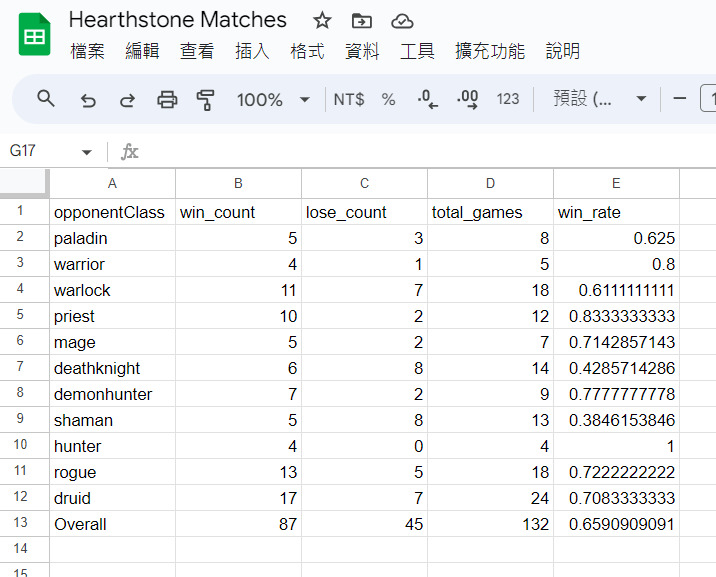Open the 查看 menu
The image size is (716, 577).
pos(197,51)
